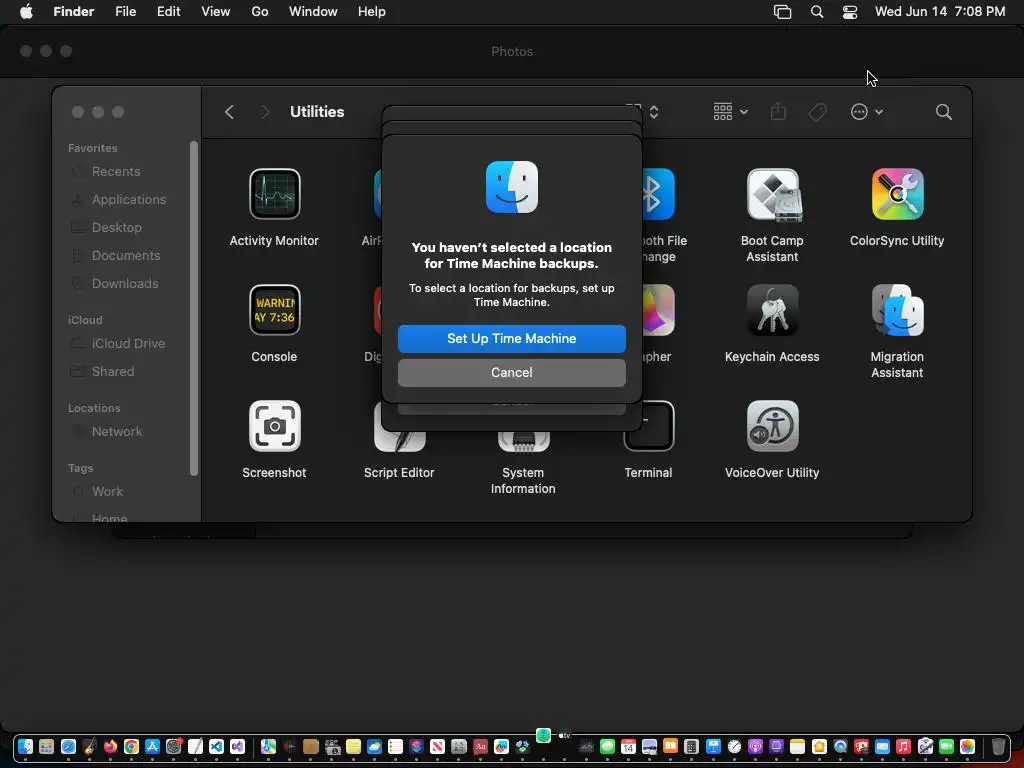Open the Group By dropdown in toolbar
This screenshot has height=768, width=1024.
[x=730, y=112]
